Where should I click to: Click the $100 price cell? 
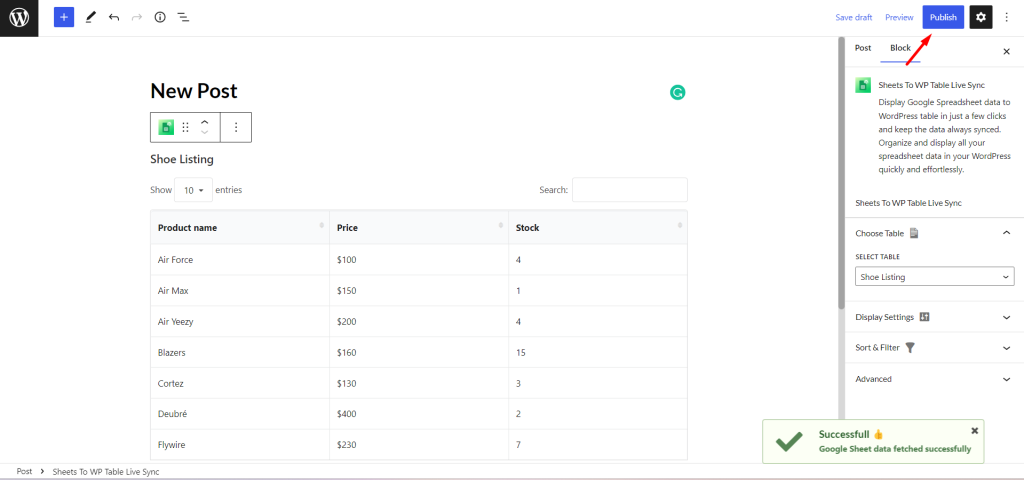click(x=419, y=260)
